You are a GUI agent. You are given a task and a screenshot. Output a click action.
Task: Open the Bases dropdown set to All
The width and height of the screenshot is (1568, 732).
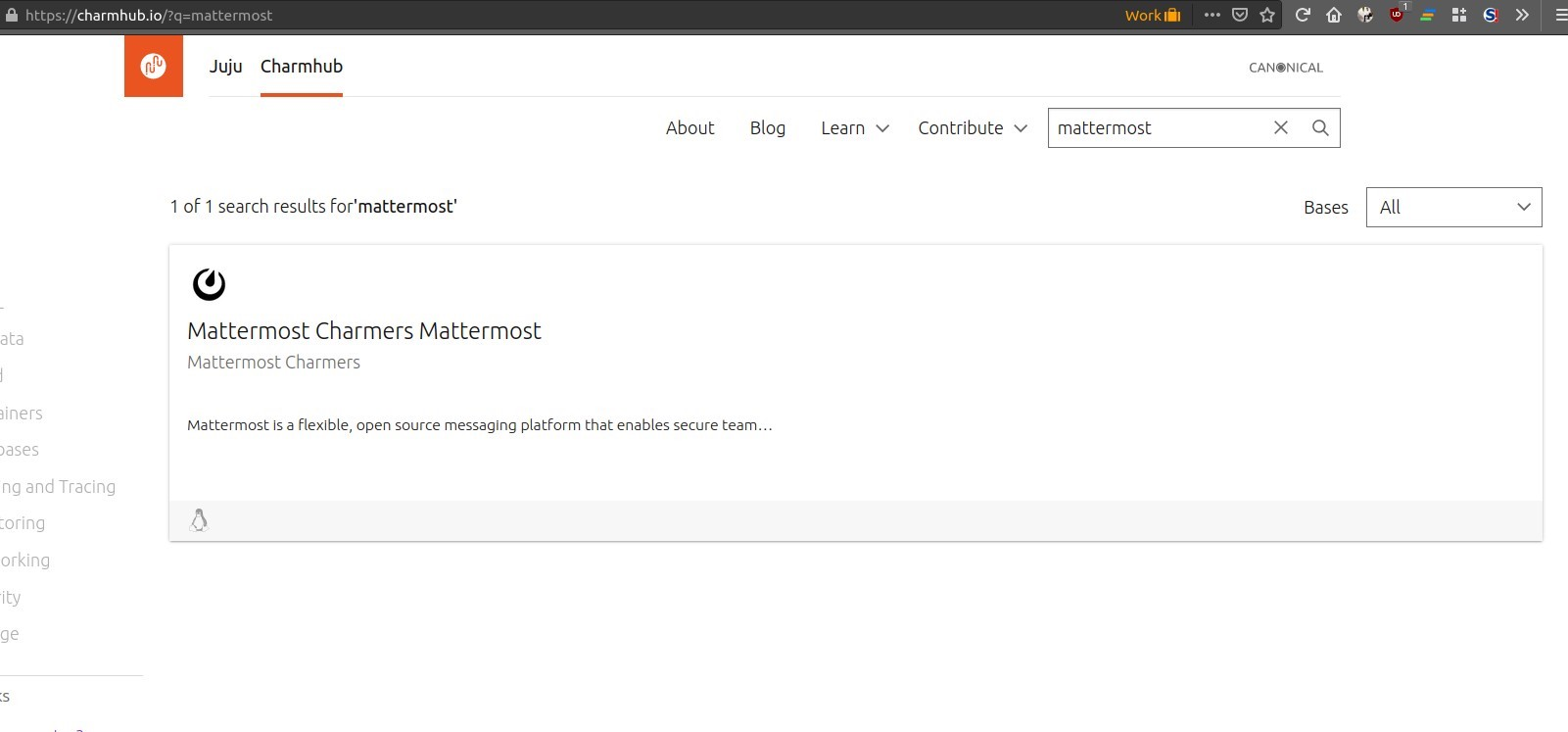[1454, 207]
